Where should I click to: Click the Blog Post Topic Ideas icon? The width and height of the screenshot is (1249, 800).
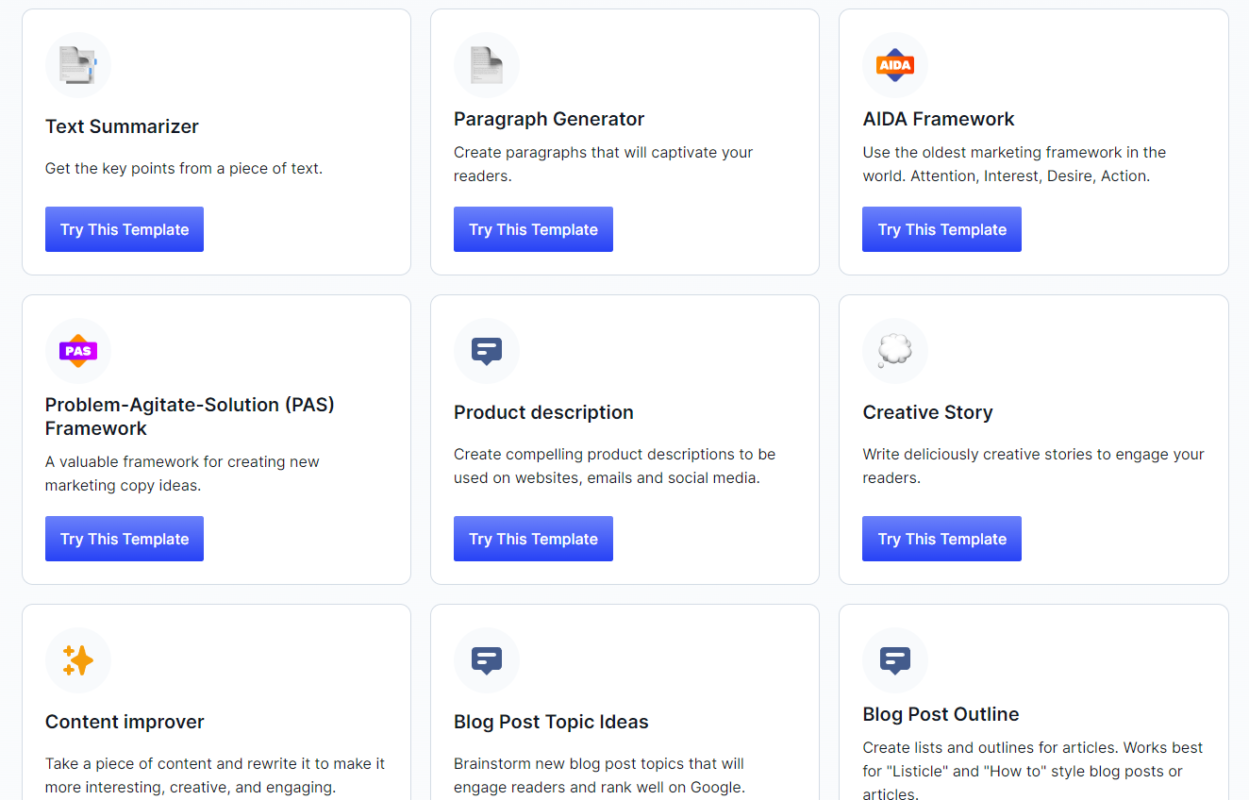487,661
